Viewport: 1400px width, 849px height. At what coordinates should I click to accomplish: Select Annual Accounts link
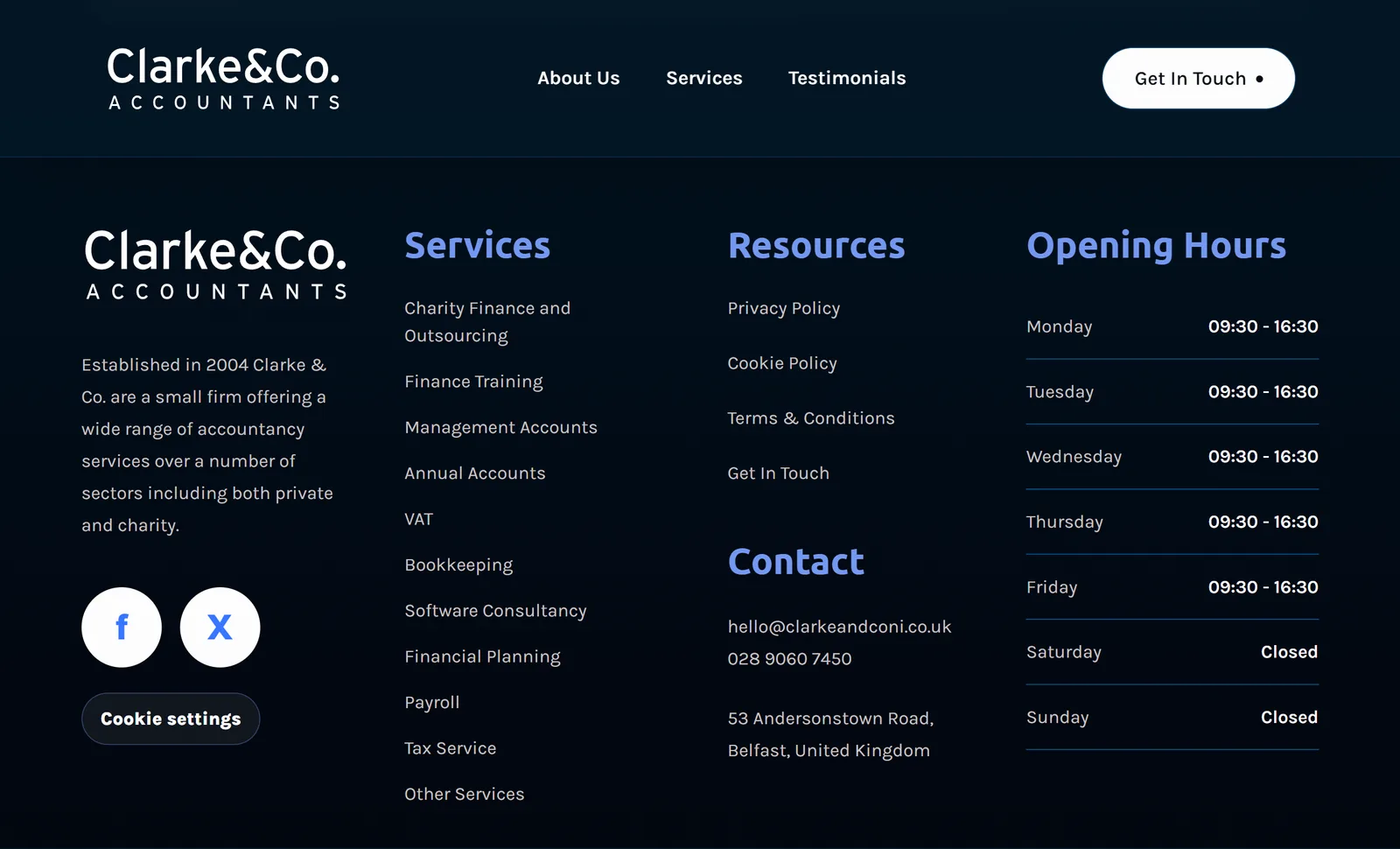475,474
